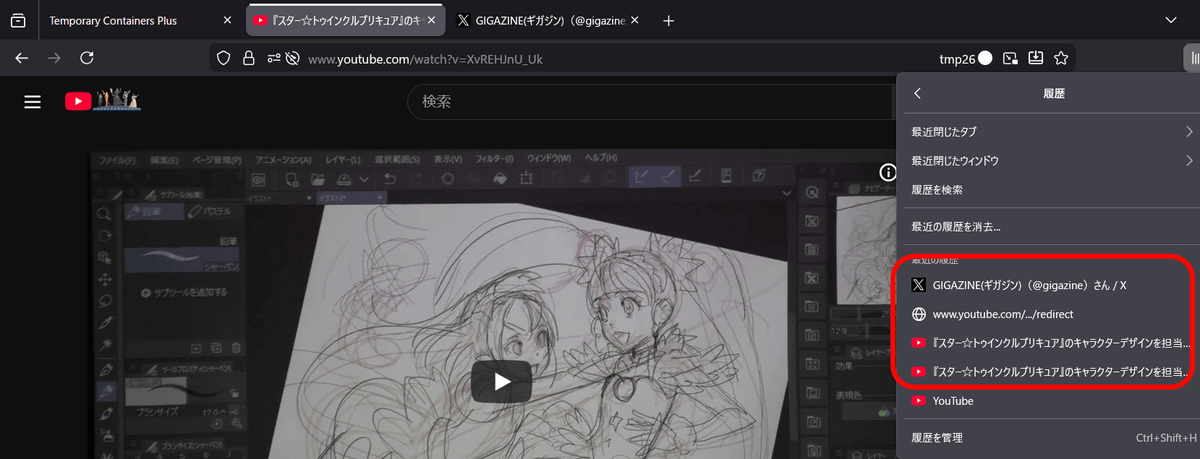Open the tracking protection shield icon
The height and width of the screenshot is (459, 1200).
click(x=224, y=59)
